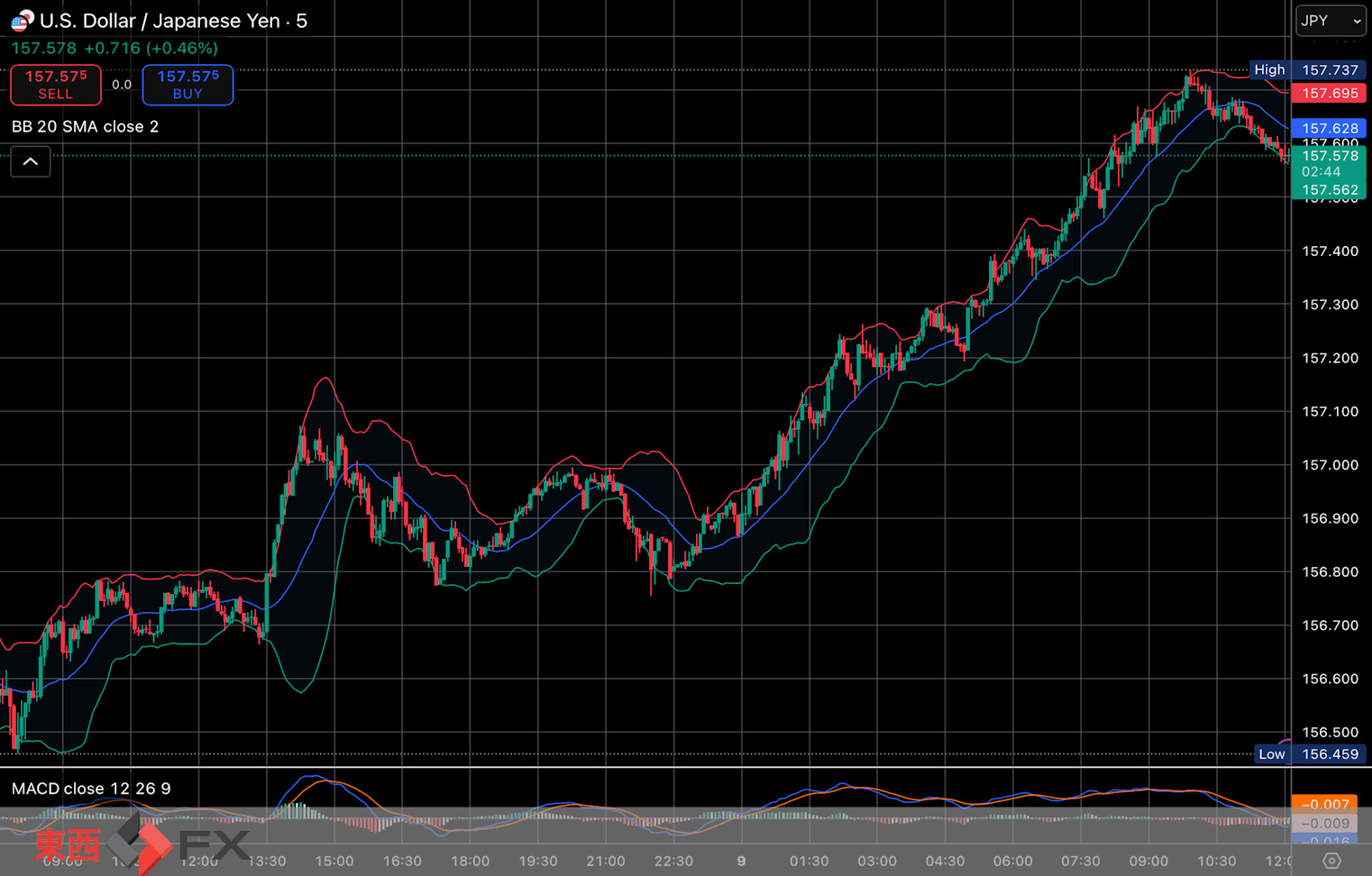The width and height of the screenshot is (1372, 876).
Task: Click the USD/JPY currency flags icon
Action: 22,20
